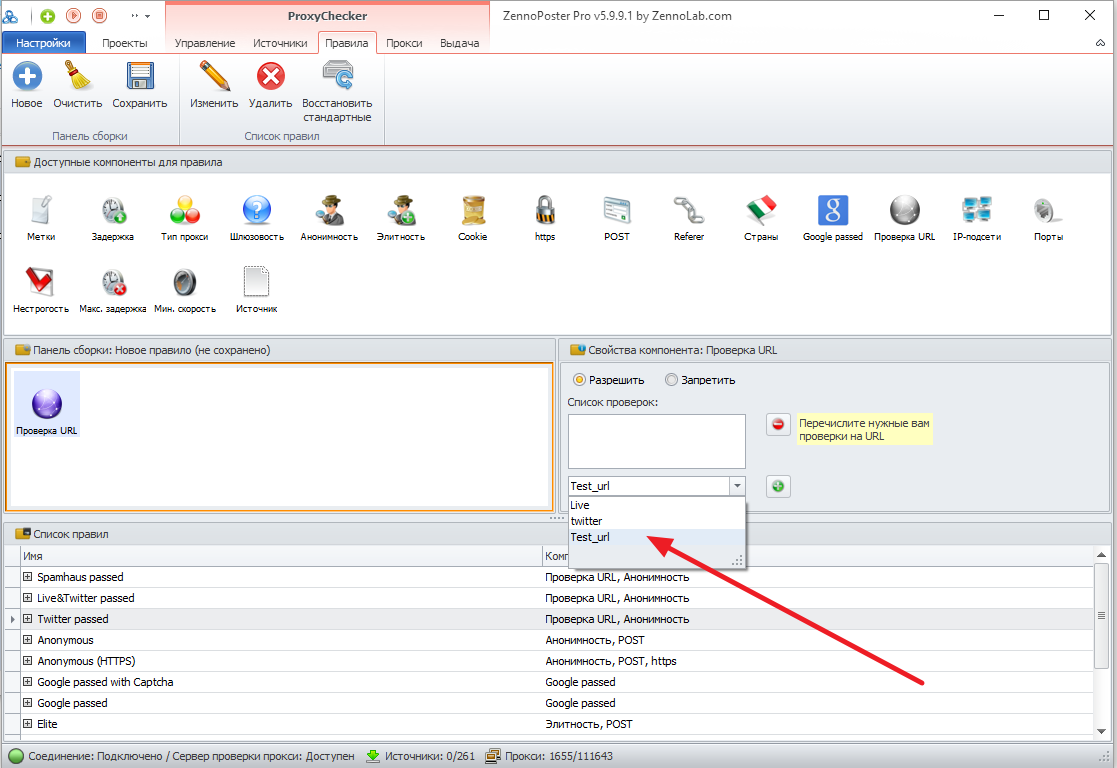
Task: Click the orange stop button in title bar
Action: coord(100,15)
